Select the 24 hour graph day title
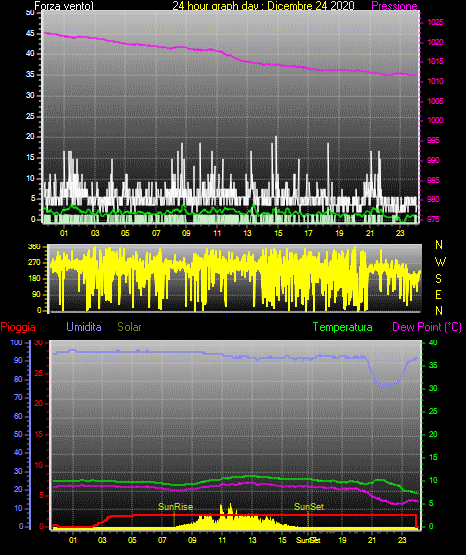The image size is (466, 555). [263, 6]
